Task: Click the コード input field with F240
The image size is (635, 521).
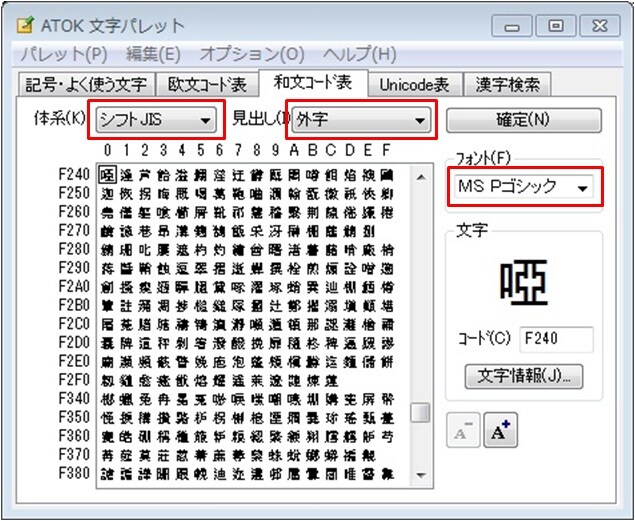Action: [x=556, y=338]
